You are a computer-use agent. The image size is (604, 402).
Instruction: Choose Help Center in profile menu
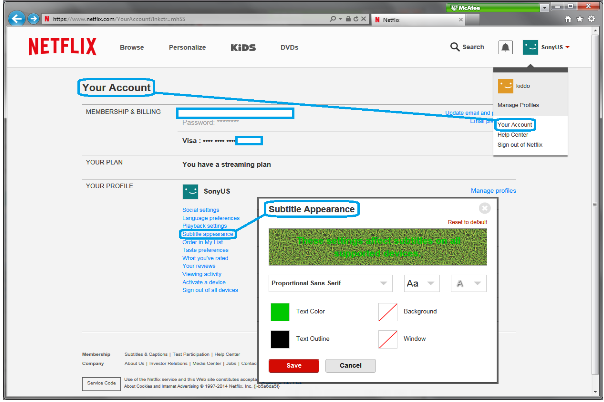coord(512,135)
